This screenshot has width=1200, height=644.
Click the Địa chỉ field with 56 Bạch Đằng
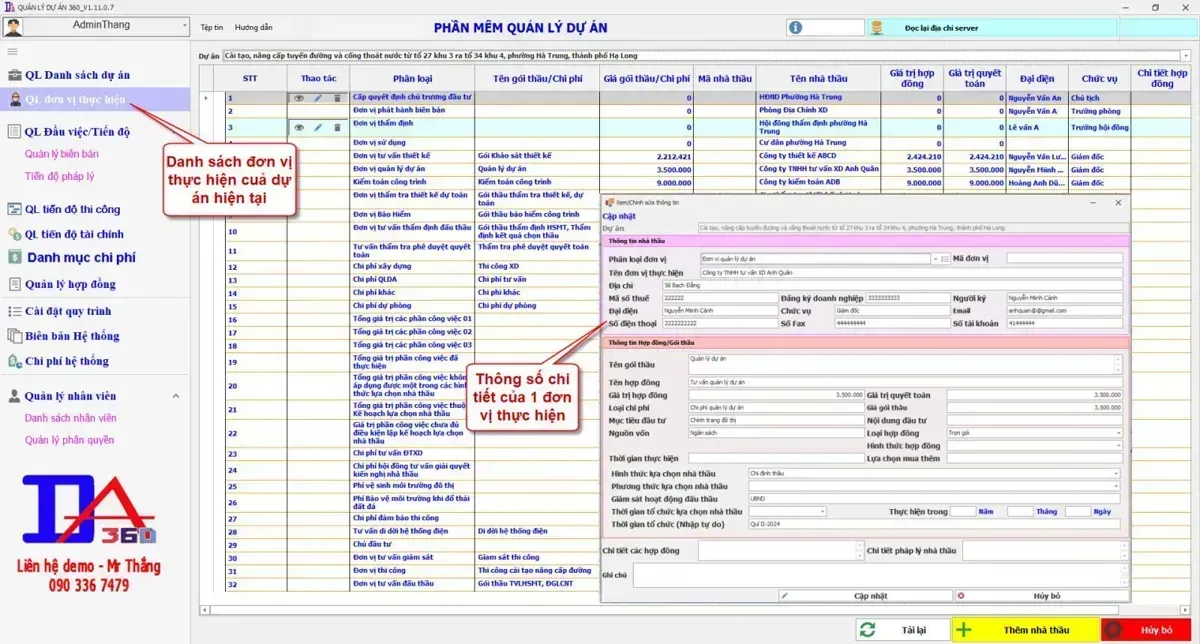coord(892,285)
